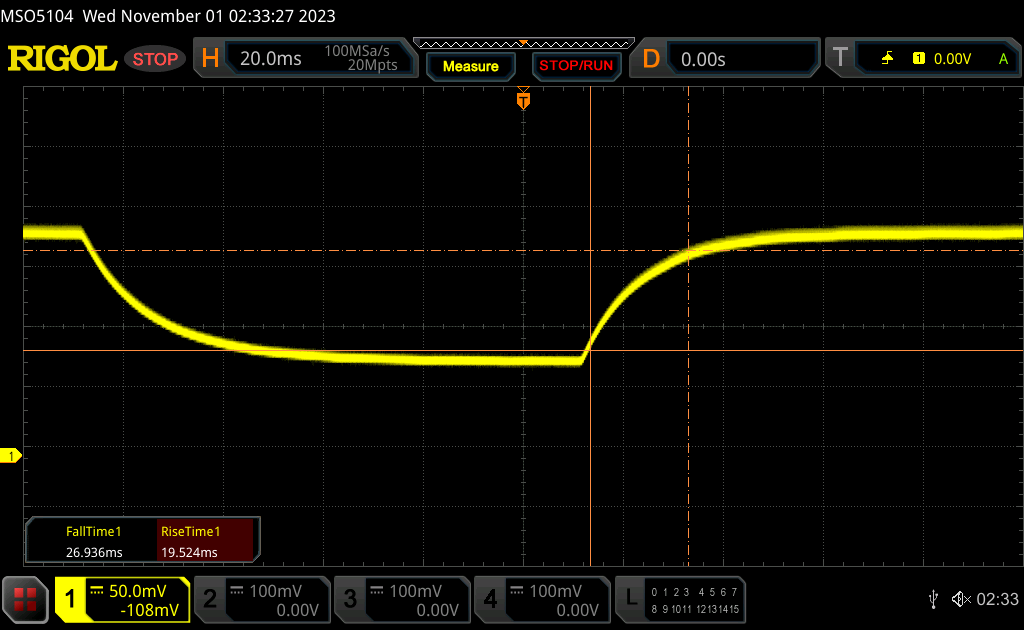Viewport: 1024px width, 630px height.
Task: Click the waveform memory overview bar
Action: [524, 44]
